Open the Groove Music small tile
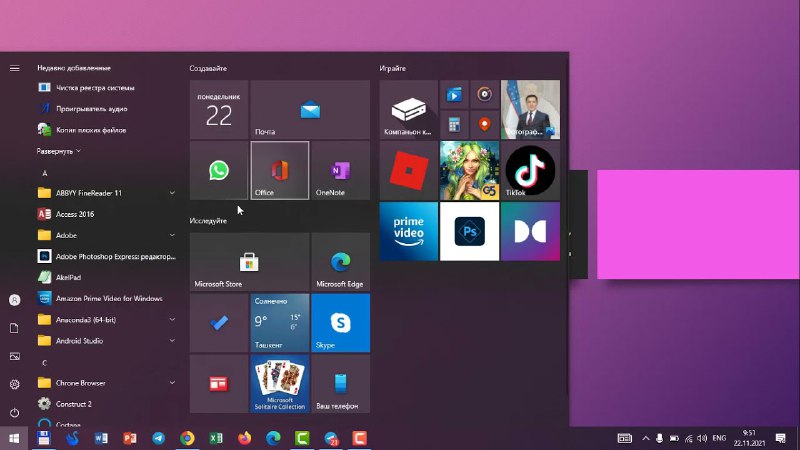Viewport: 800px width, 450px height. coord(485,94)
